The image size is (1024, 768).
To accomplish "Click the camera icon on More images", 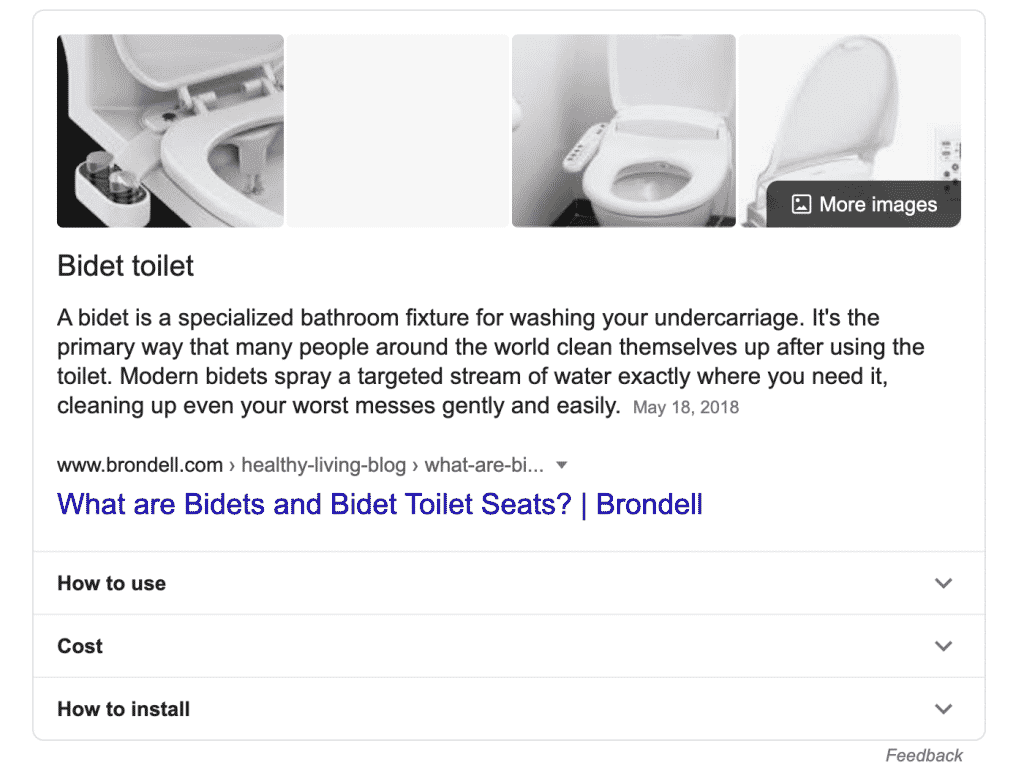I will [799, 204].
